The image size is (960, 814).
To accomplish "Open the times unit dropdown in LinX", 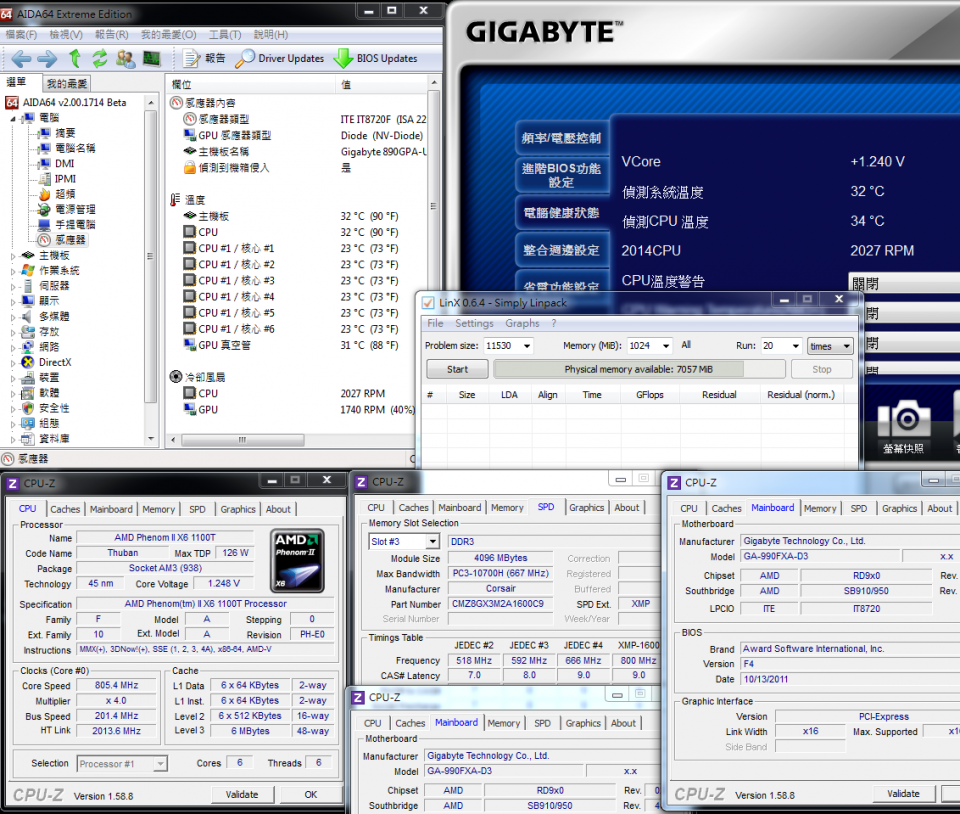I will coord(829,345).
